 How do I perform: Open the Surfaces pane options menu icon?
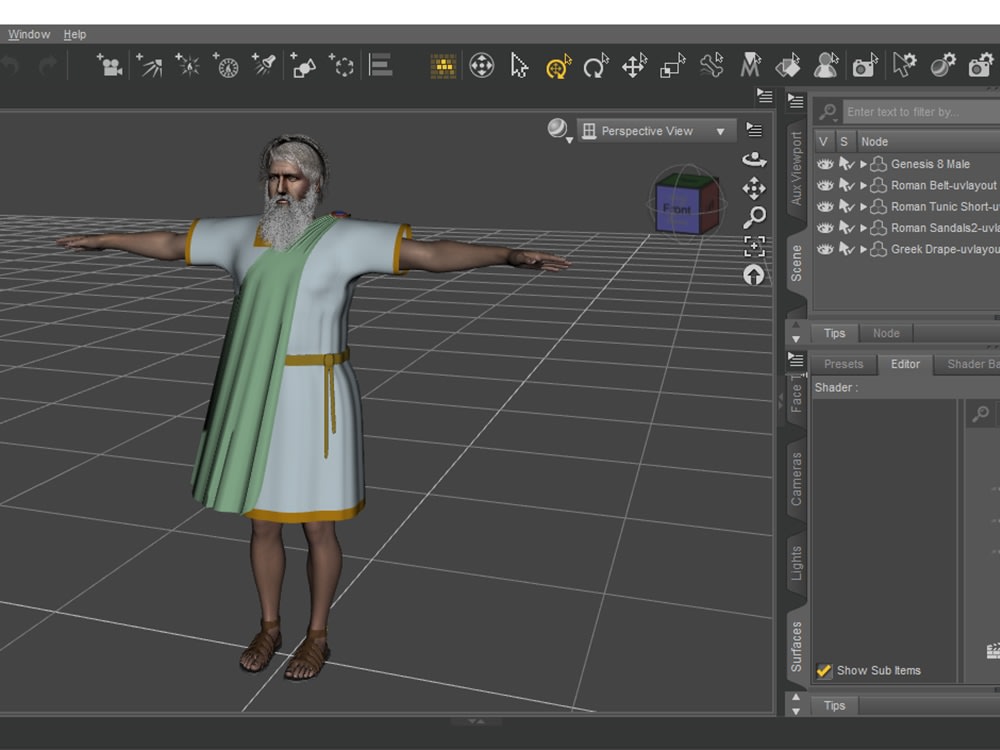coord(795,359)
